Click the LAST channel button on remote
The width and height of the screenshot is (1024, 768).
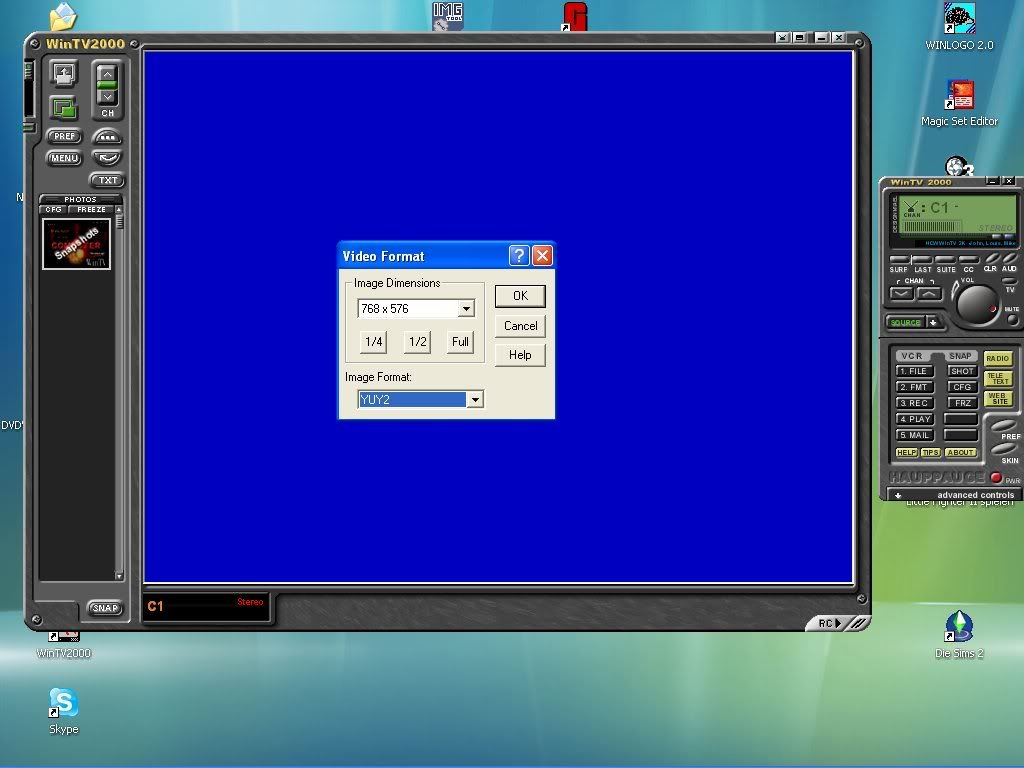922,260
